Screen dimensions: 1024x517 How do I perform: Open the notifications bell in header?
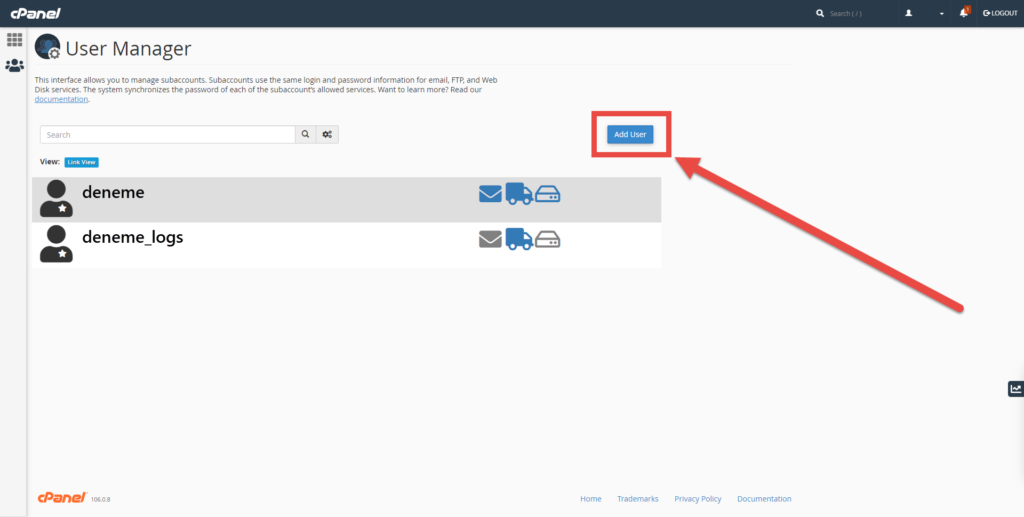(964, 13)
